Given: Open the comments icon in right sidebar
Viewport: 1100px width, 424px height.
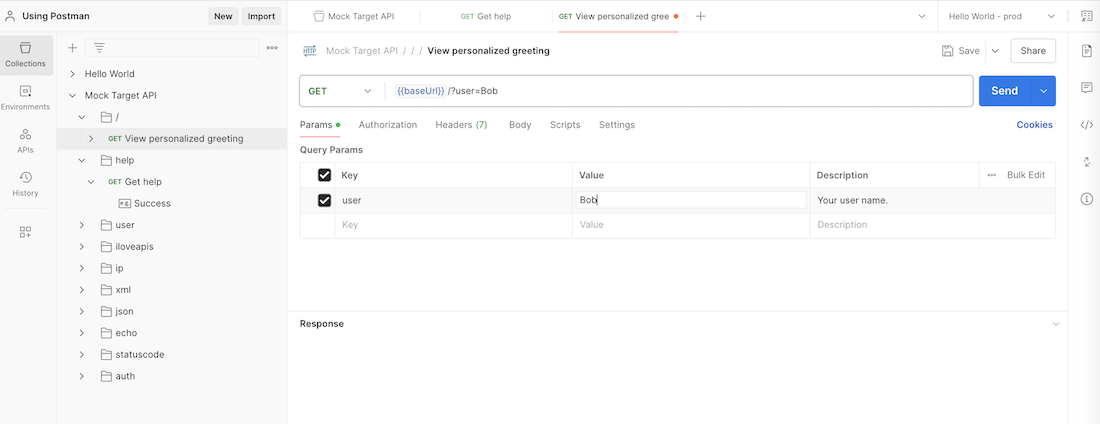Looking at the screenshot, I should click(x=1086, y=88).
